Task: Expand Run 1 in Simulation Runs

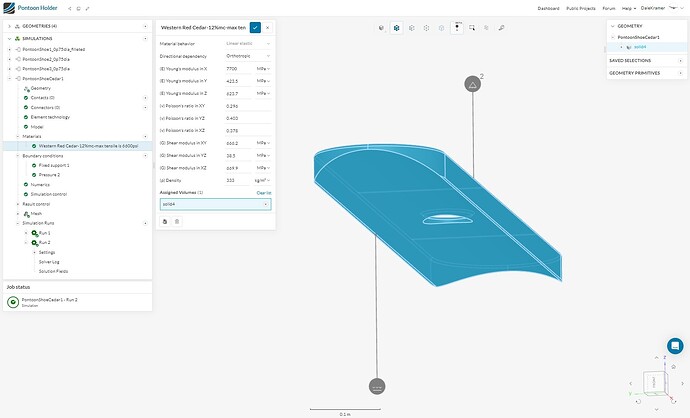Action: click(26, 233)
